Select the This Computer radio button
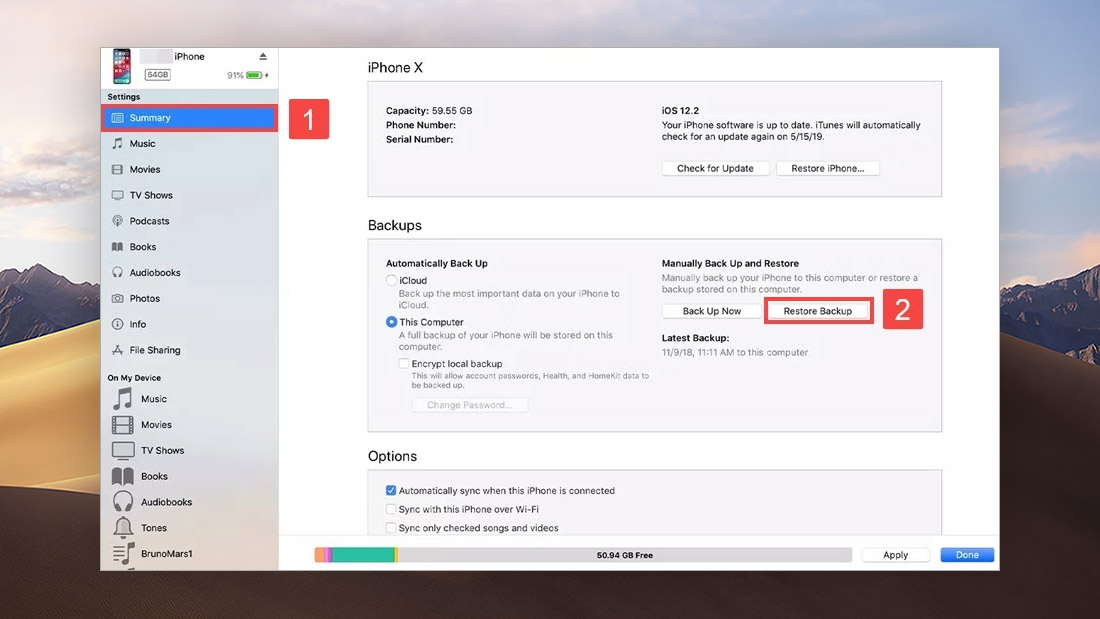This screenshot has width=1100, height=619. tap(391, 322)
